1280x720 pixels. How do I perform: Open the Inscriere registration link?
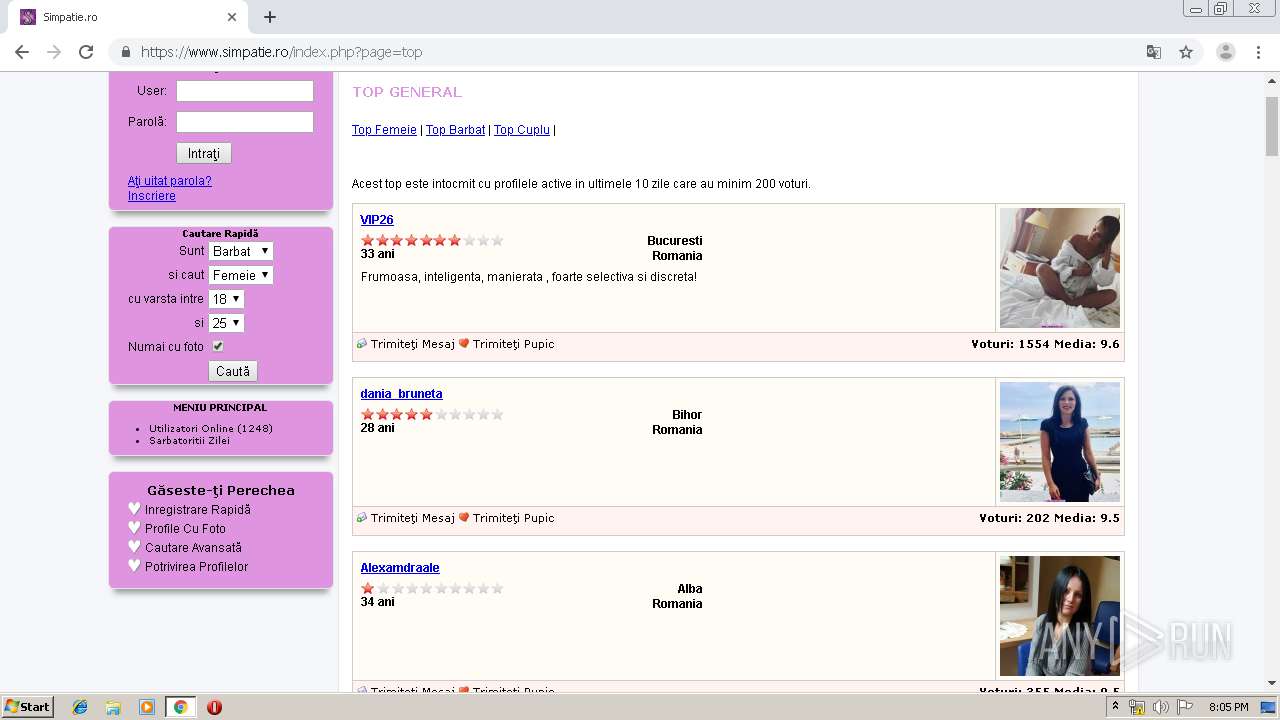tap(152, 196)
